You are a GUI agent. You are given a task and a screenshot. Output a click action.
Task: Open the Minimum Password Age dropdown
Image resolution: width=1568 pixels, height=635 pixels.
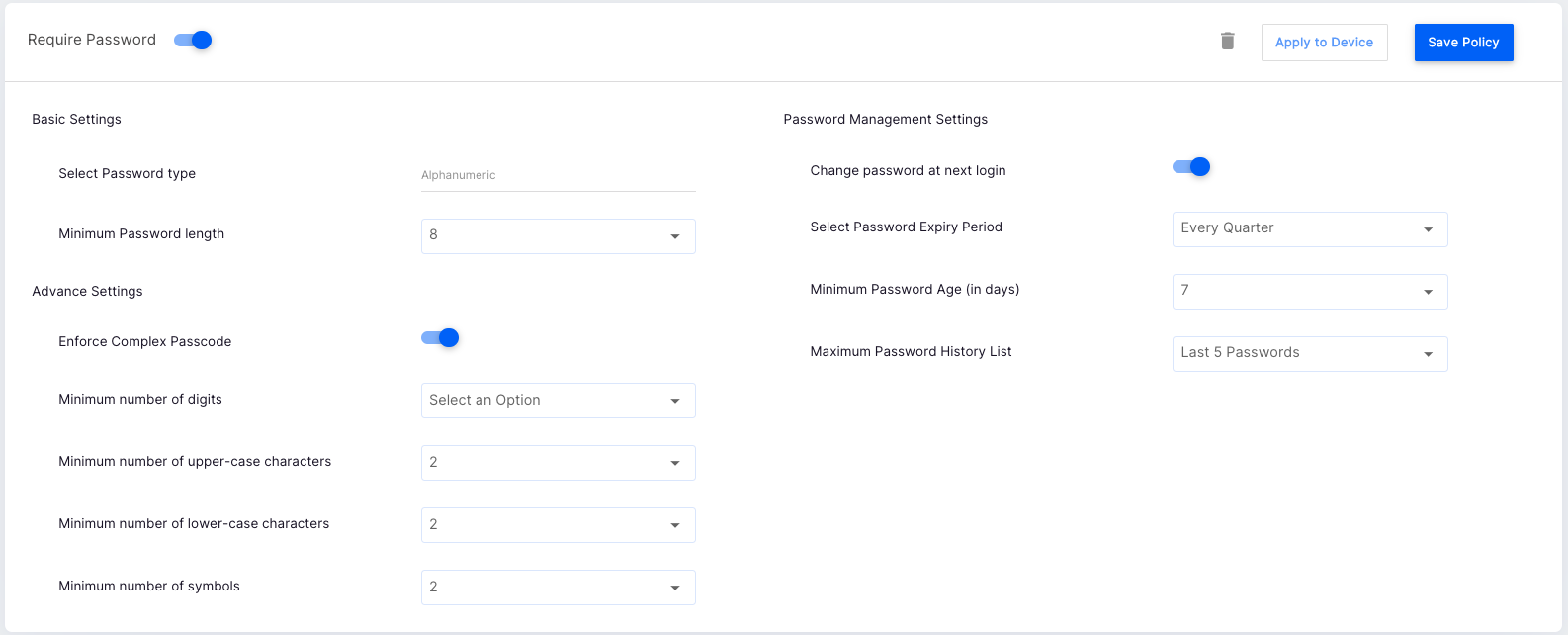(x=1310, y=292)
